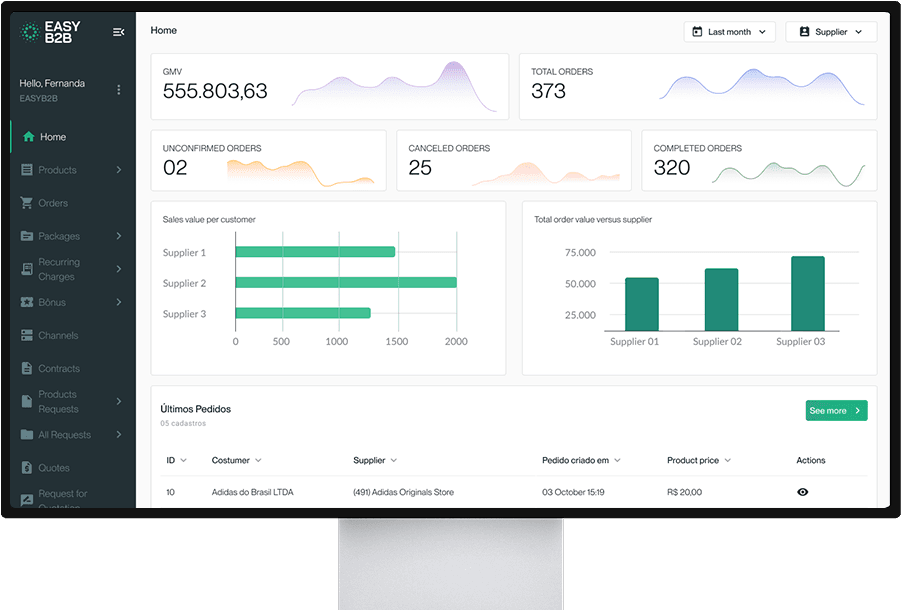901x610 pixels.
Task: Click the See more button
Action: point(836,411)
